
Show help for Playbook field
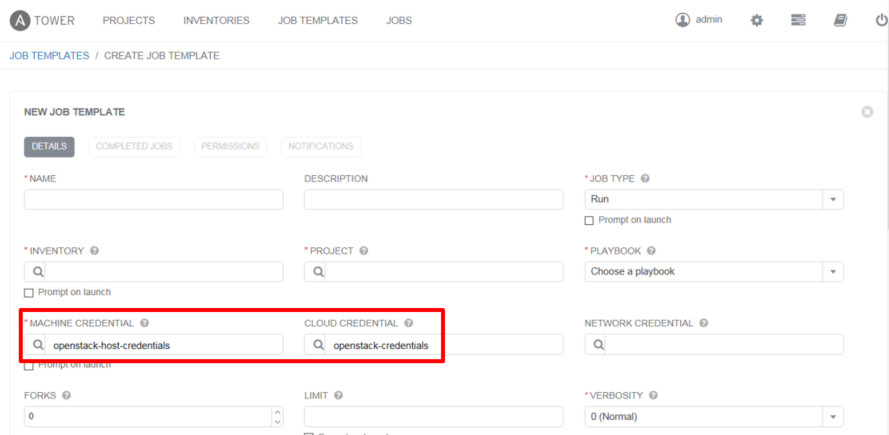pyautogui.click(x=651, y=251)
